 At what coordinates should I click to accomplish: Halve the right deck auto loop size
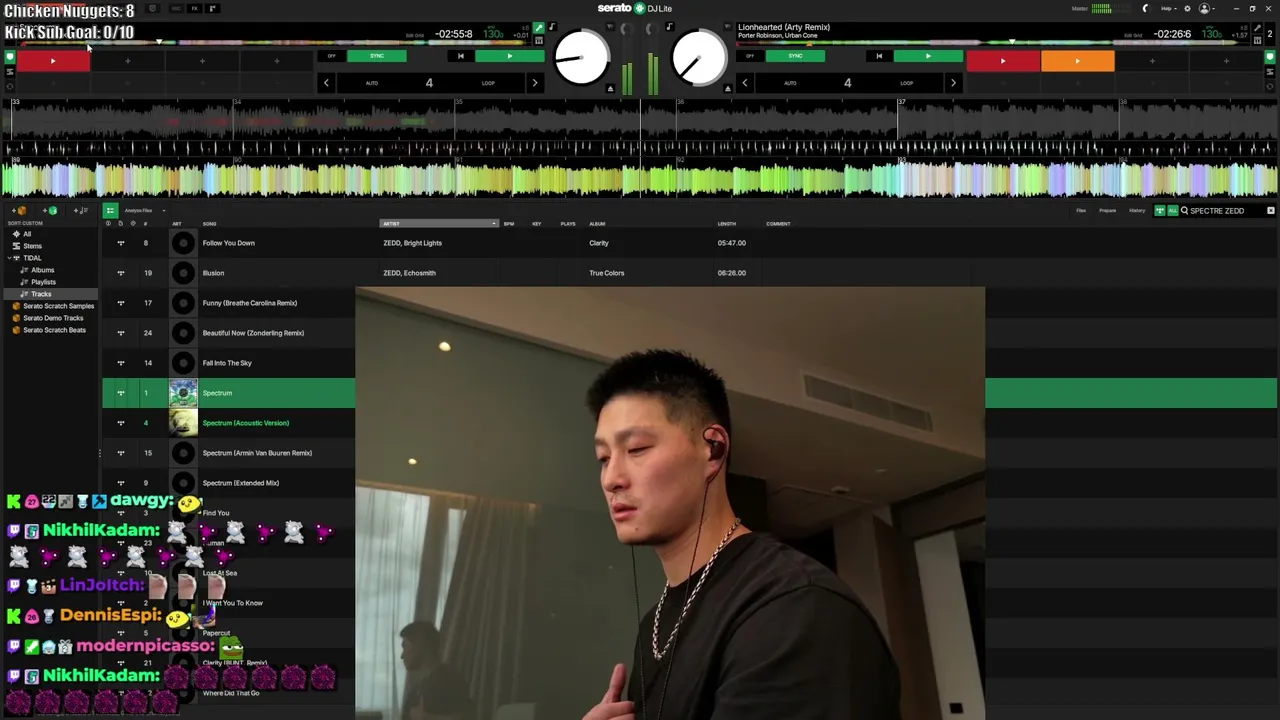[744, 83]
